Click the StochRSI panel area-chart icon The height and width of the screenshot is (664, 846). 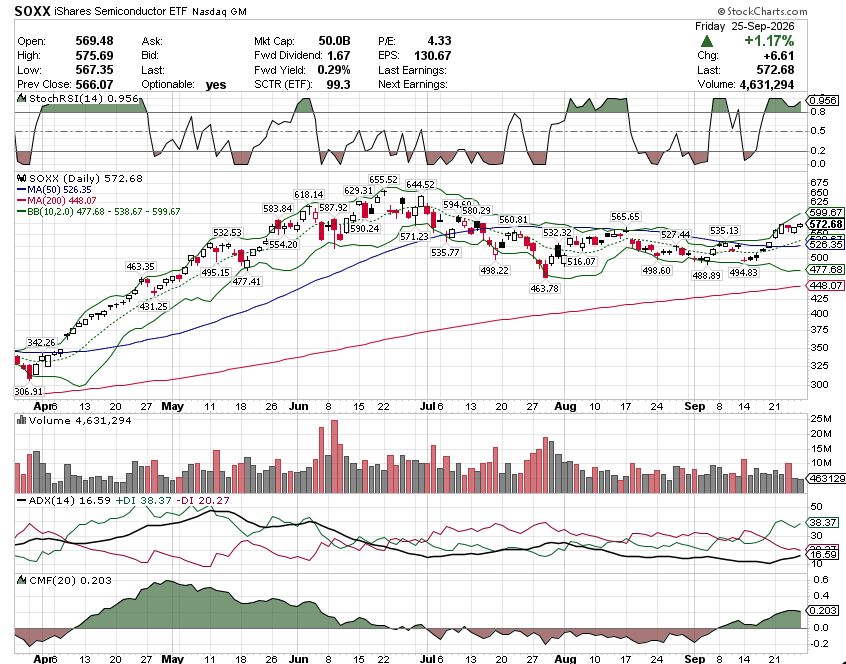22,98
